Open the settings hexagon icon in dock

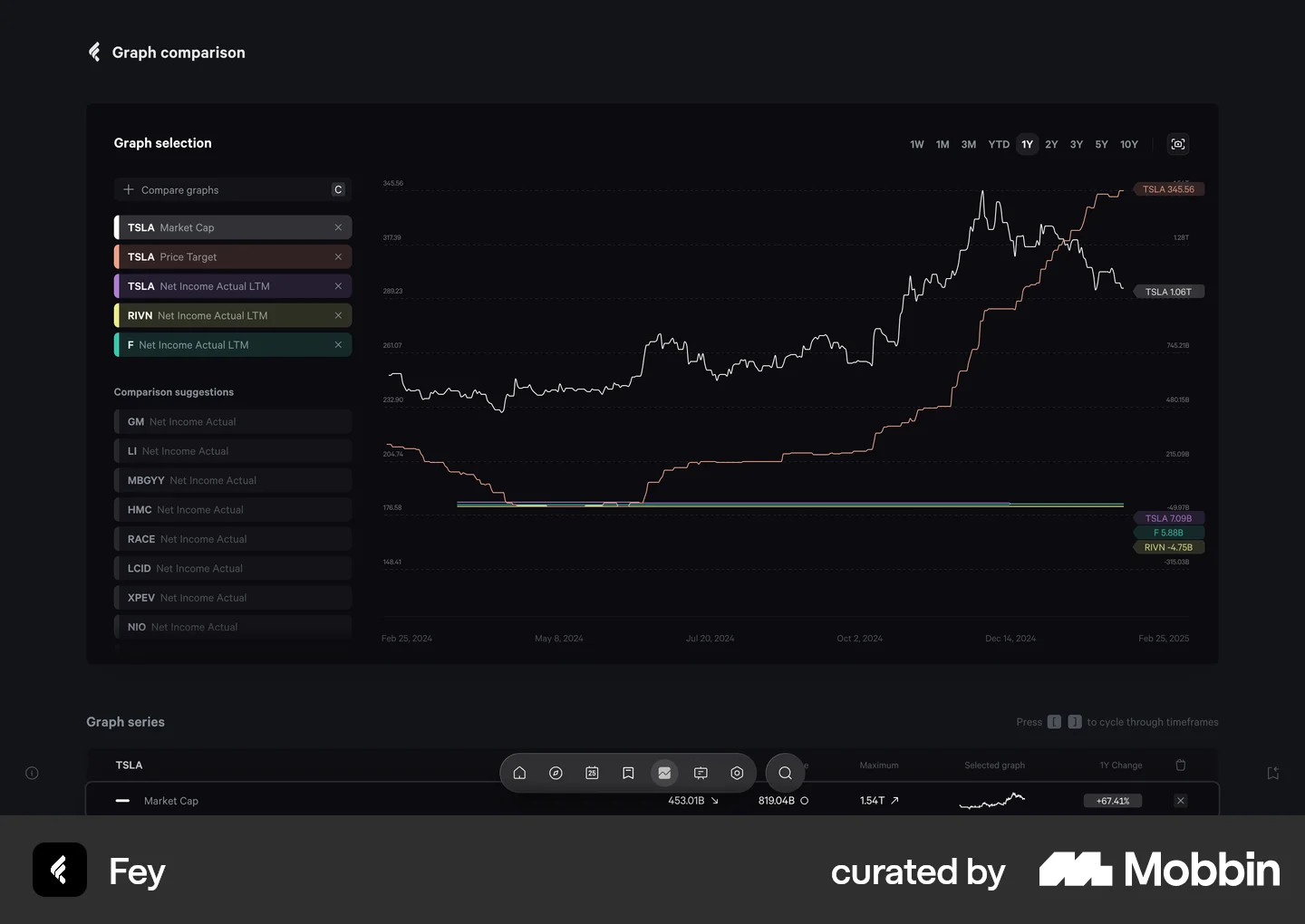tap(737, 773)
